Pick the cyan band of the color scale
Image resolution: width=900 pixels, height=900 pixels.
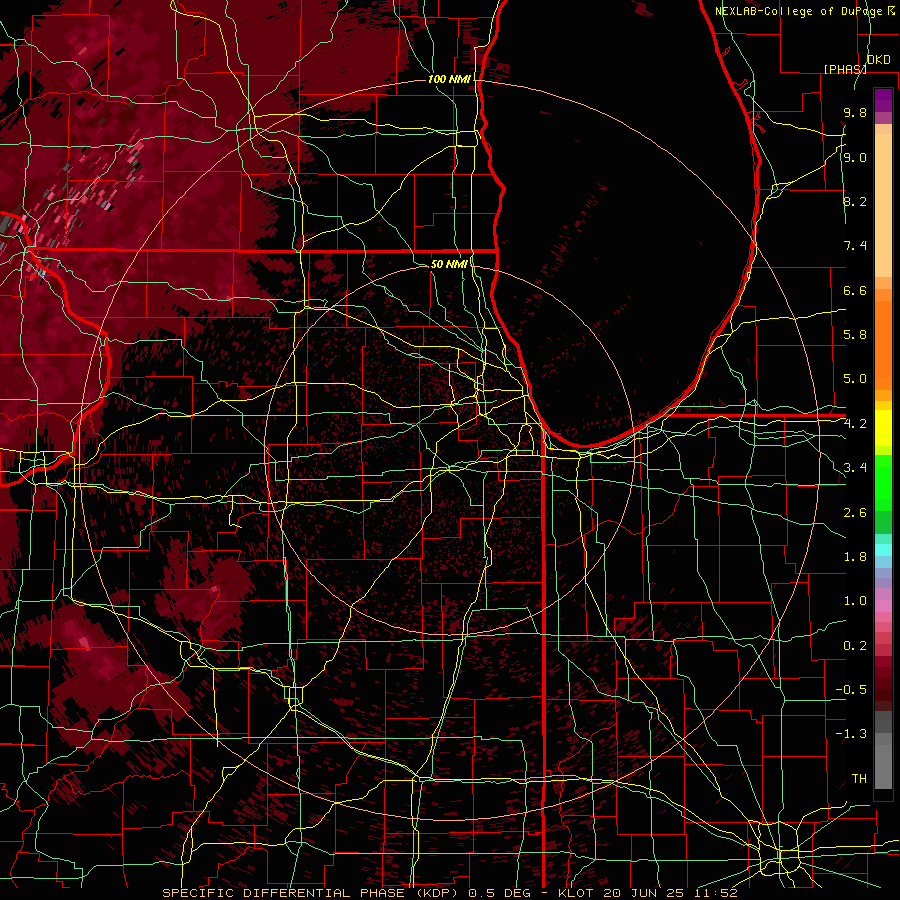click(x=883, y=550)
